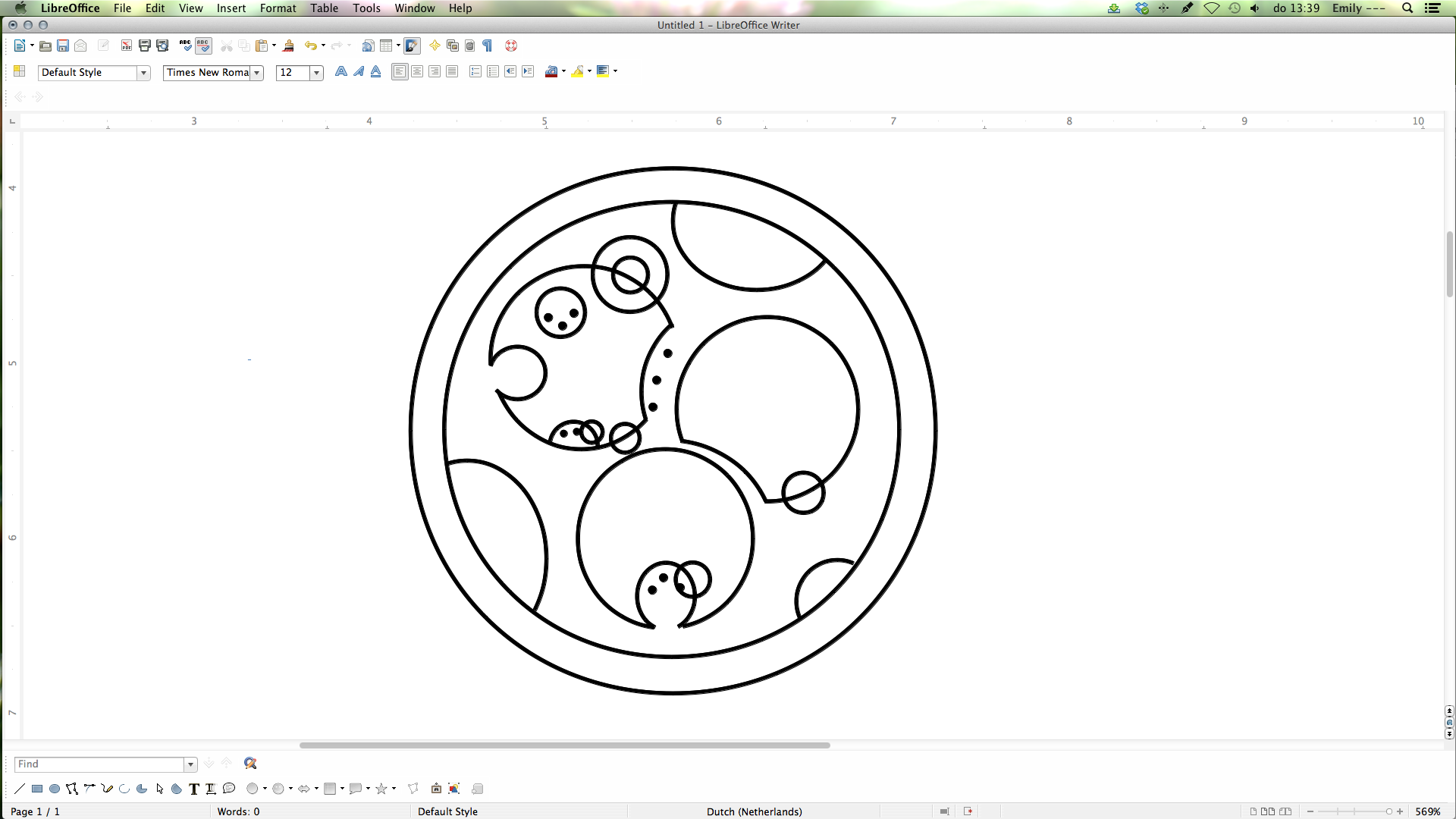Open Find & Replace binoculars icon

[x=250, y=764]
